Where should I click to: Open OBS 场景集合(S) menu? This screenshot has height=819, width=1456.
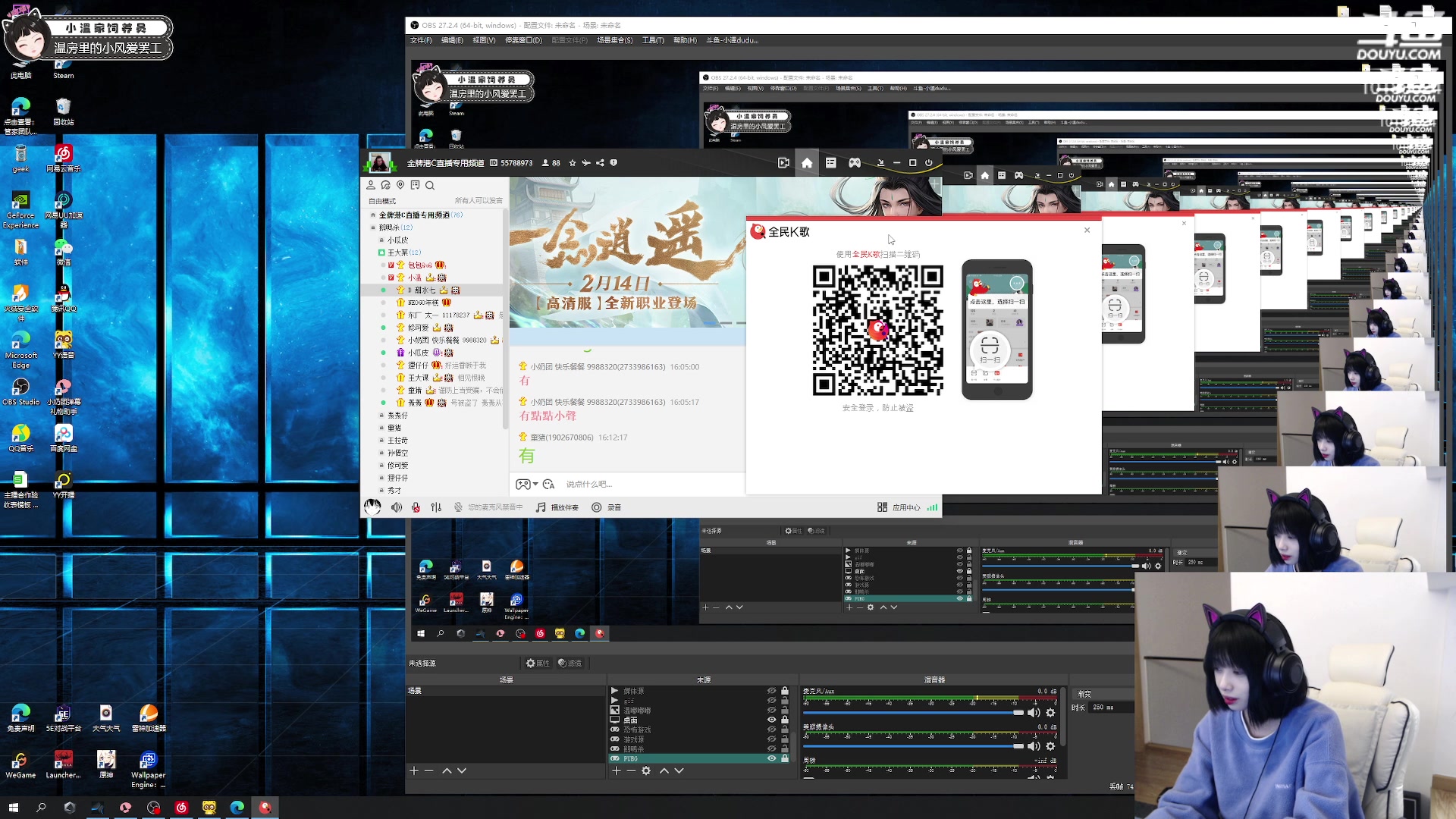614,40
